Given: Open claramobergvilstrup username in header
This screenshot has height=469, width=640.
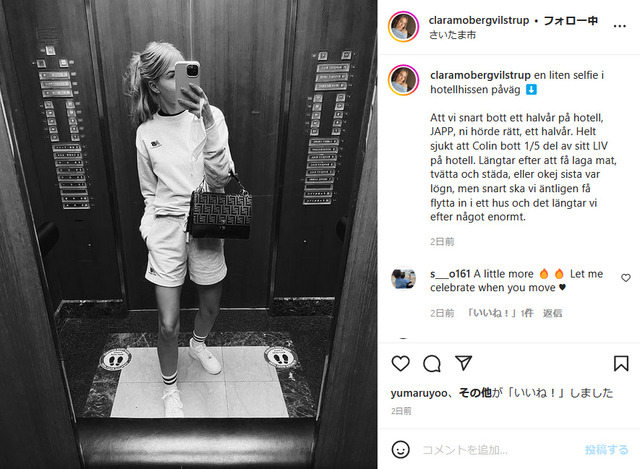Looking at the screenshot, I should [479, 20].
